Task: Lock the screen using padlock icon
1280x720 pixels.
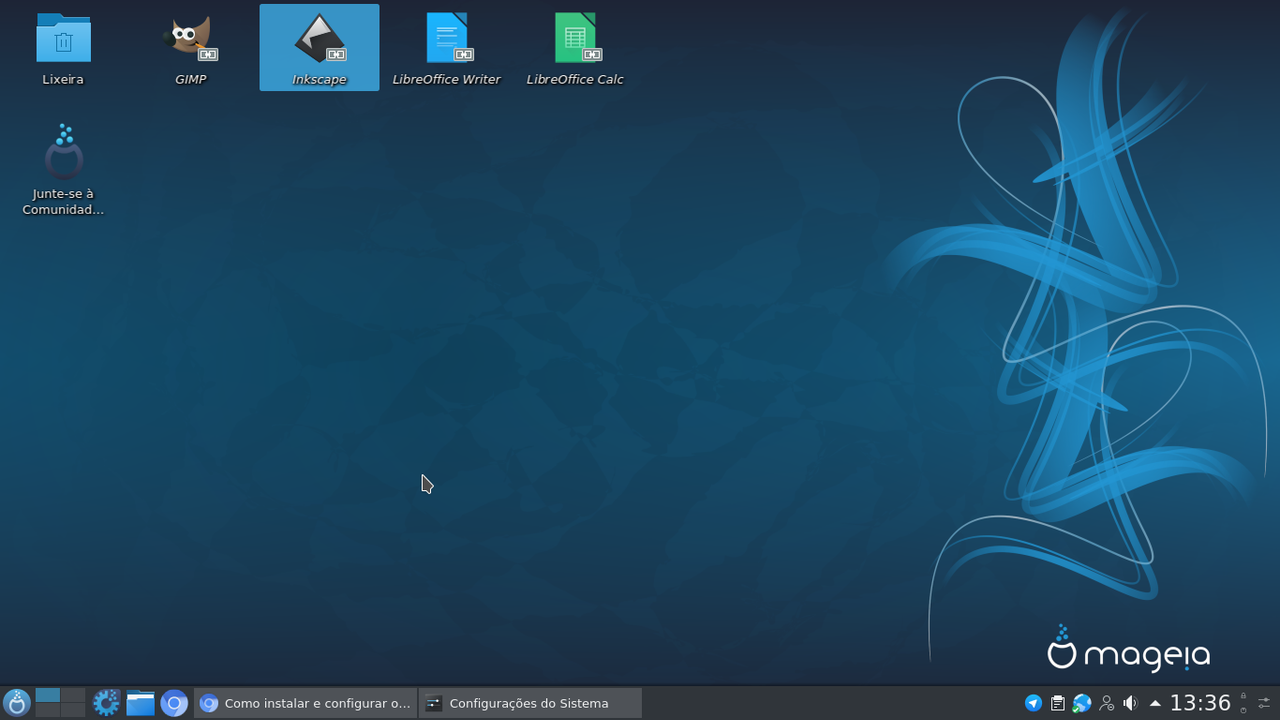Action: point(1243,696)
